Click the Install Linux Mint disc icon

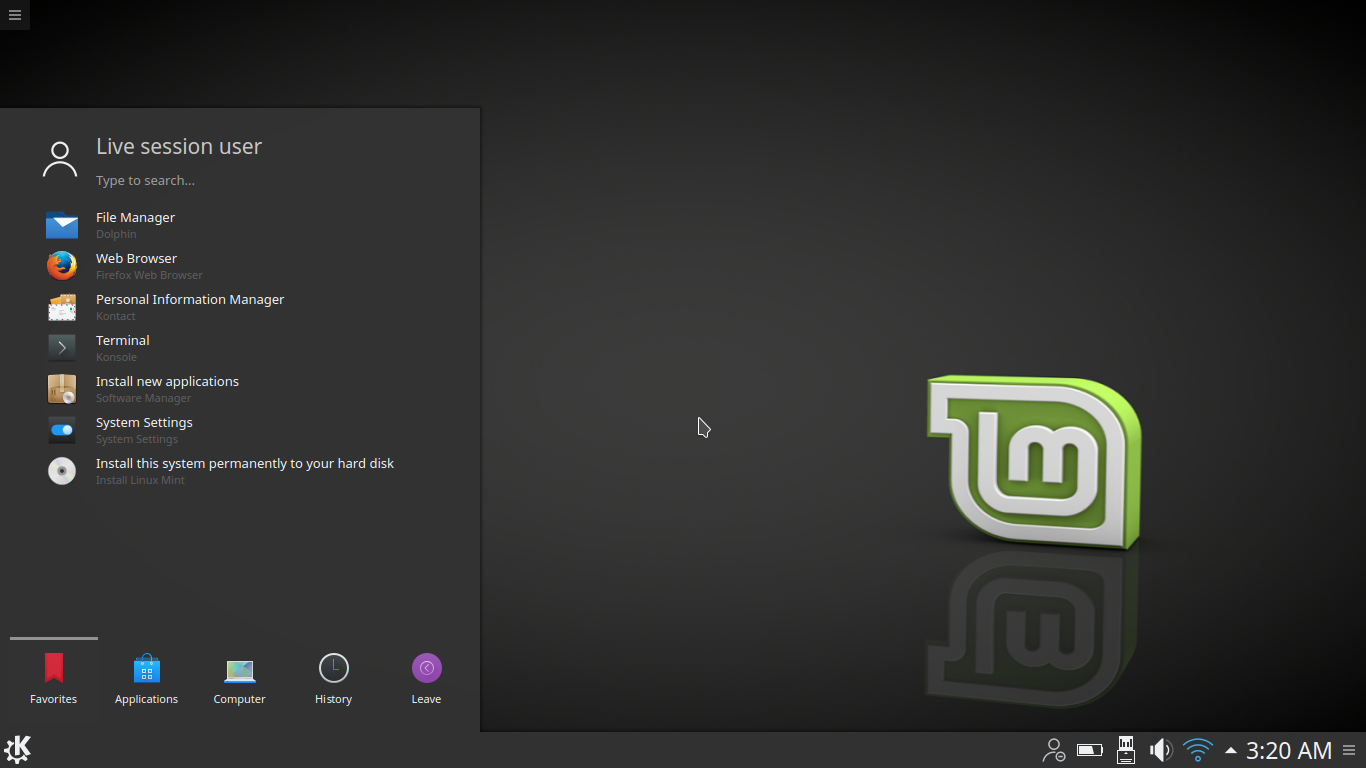click(62, 471)
